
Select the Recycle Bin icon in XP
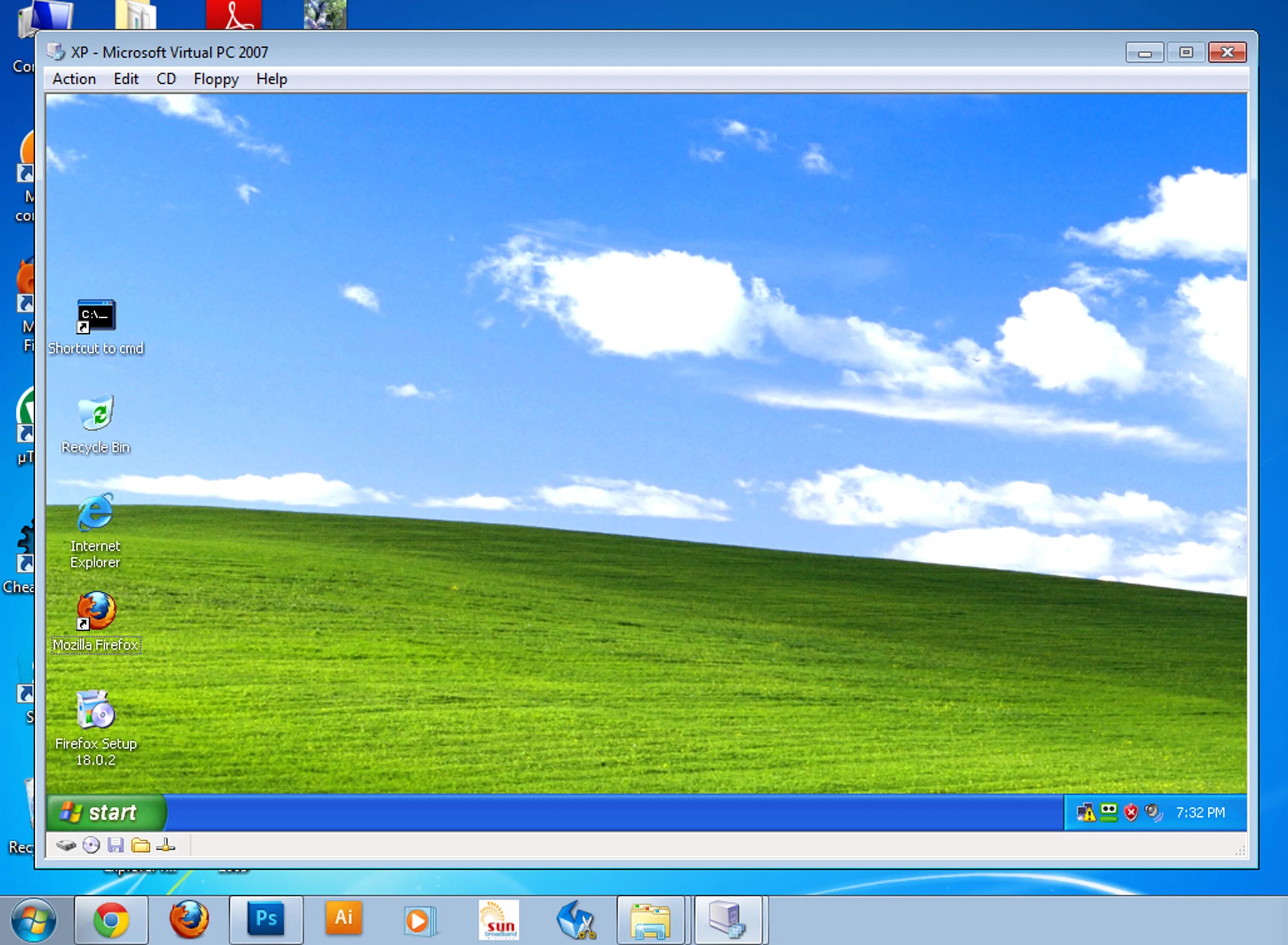tap(96, 424)
